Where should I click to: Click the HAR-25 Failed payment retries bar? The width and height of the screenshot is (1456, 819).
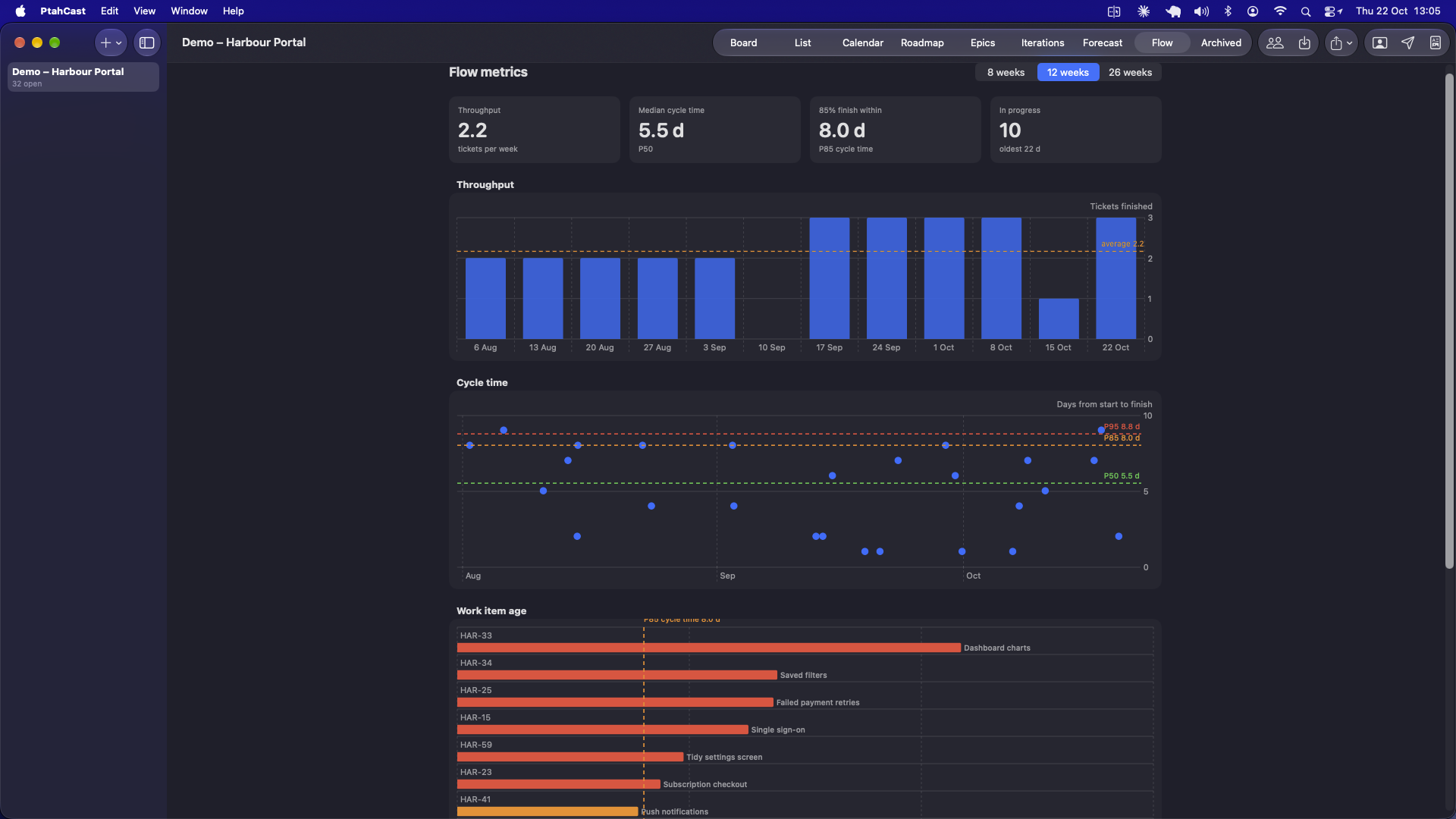click(x=615, y=702)
